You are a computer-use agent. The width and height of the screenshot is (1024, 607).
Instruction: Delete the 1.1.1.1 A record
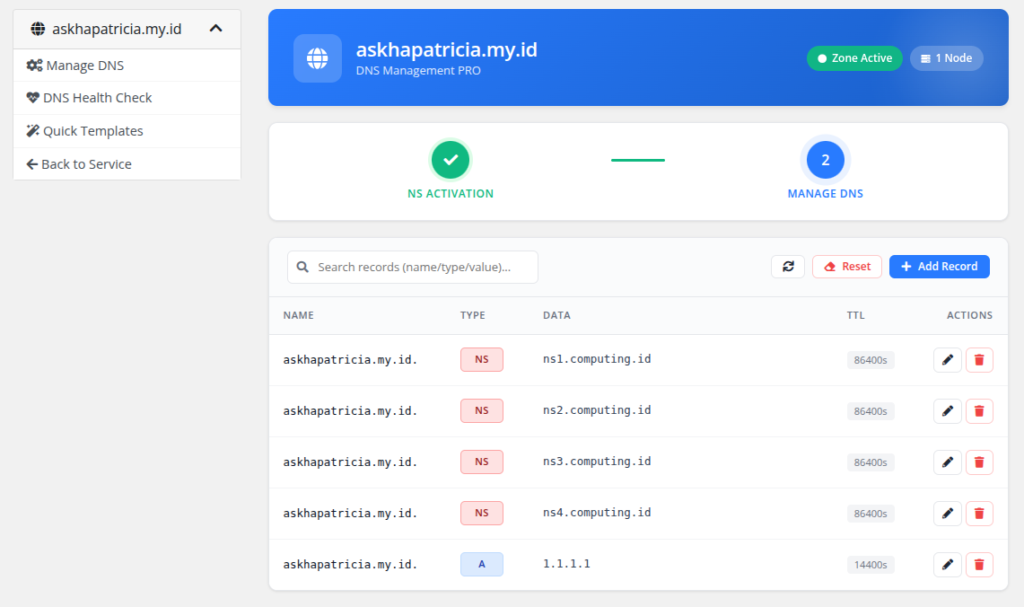(x=979, y=565)
